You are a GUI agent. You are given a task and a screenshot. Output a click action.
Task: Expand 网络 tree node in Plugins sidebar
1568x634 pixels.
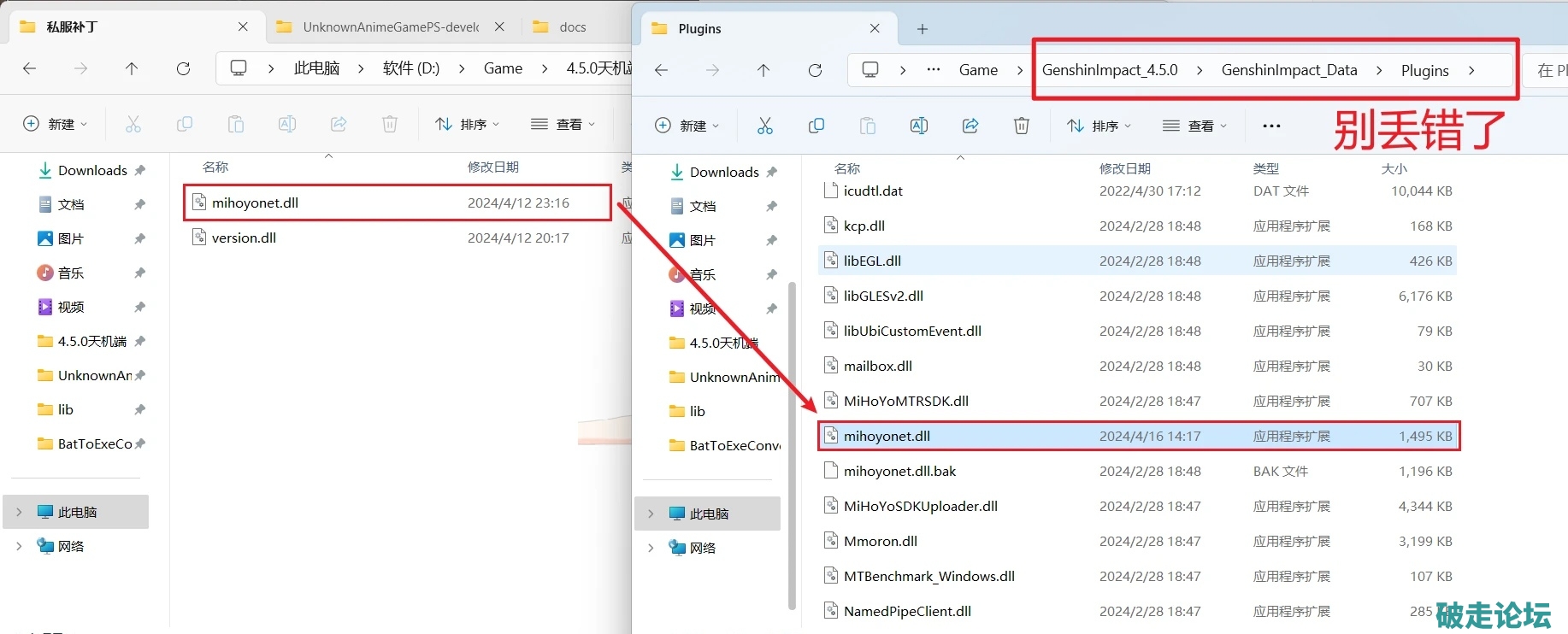[x=651, y=548]
